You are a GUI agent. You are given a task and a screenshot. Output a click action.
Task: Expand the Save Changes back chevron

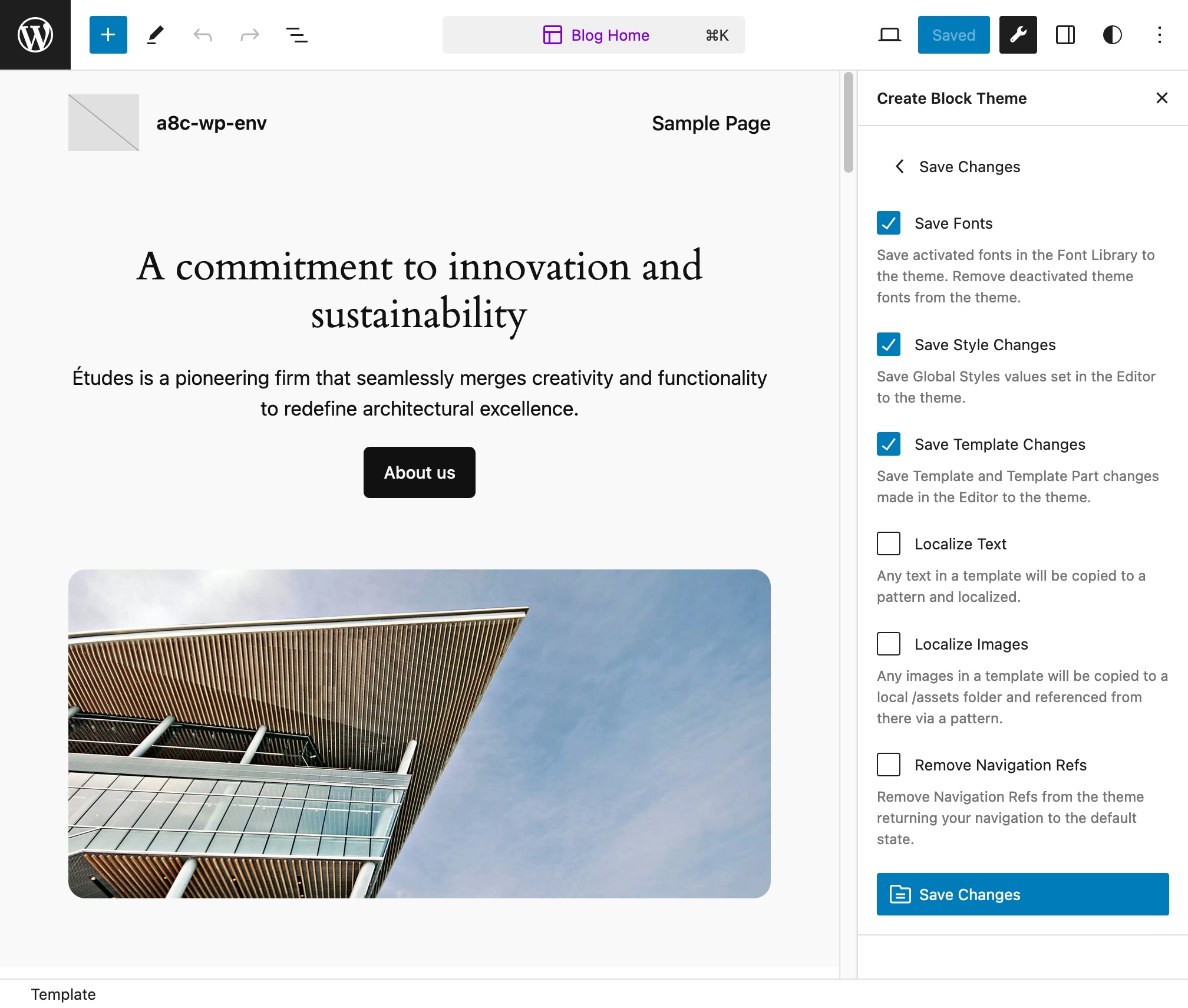pos(900,166)
